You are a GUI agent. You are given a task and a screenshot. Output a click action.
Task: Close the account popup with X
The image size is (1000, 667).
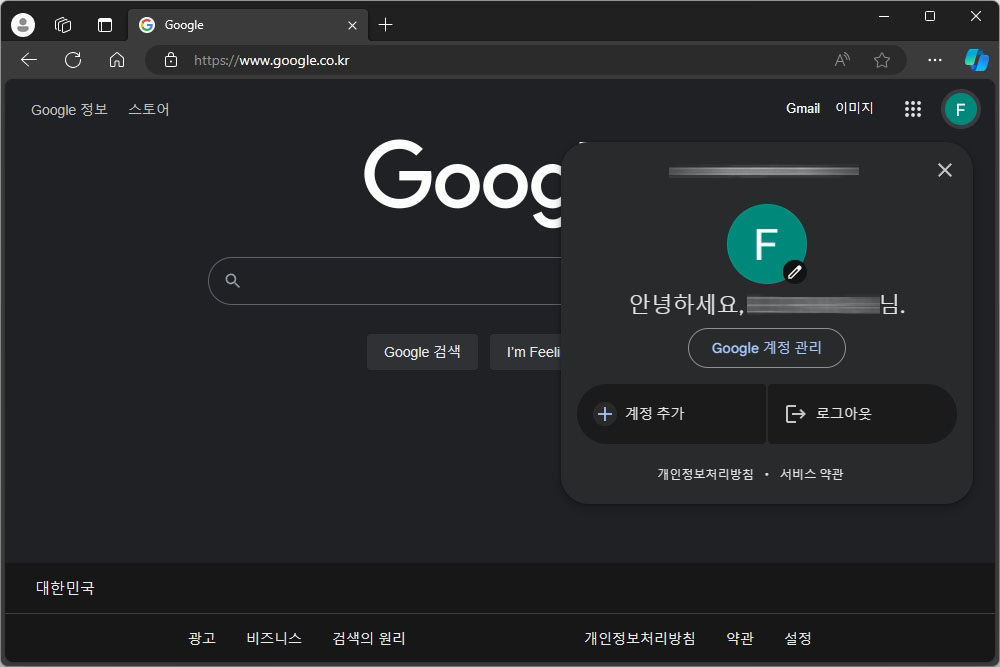click(945, 170)
